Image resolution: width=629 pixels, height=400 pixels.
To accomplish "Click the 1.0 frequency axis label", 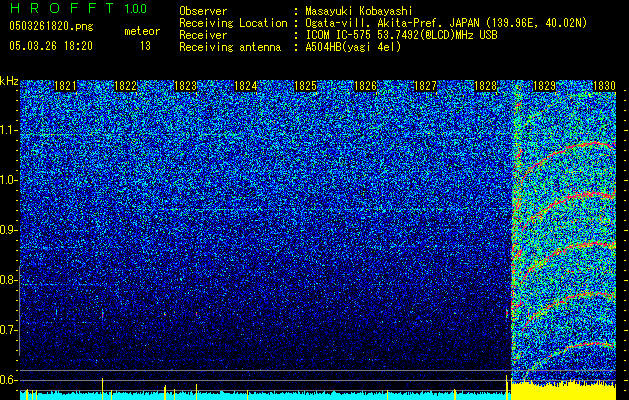I will (x=8, y=180).
